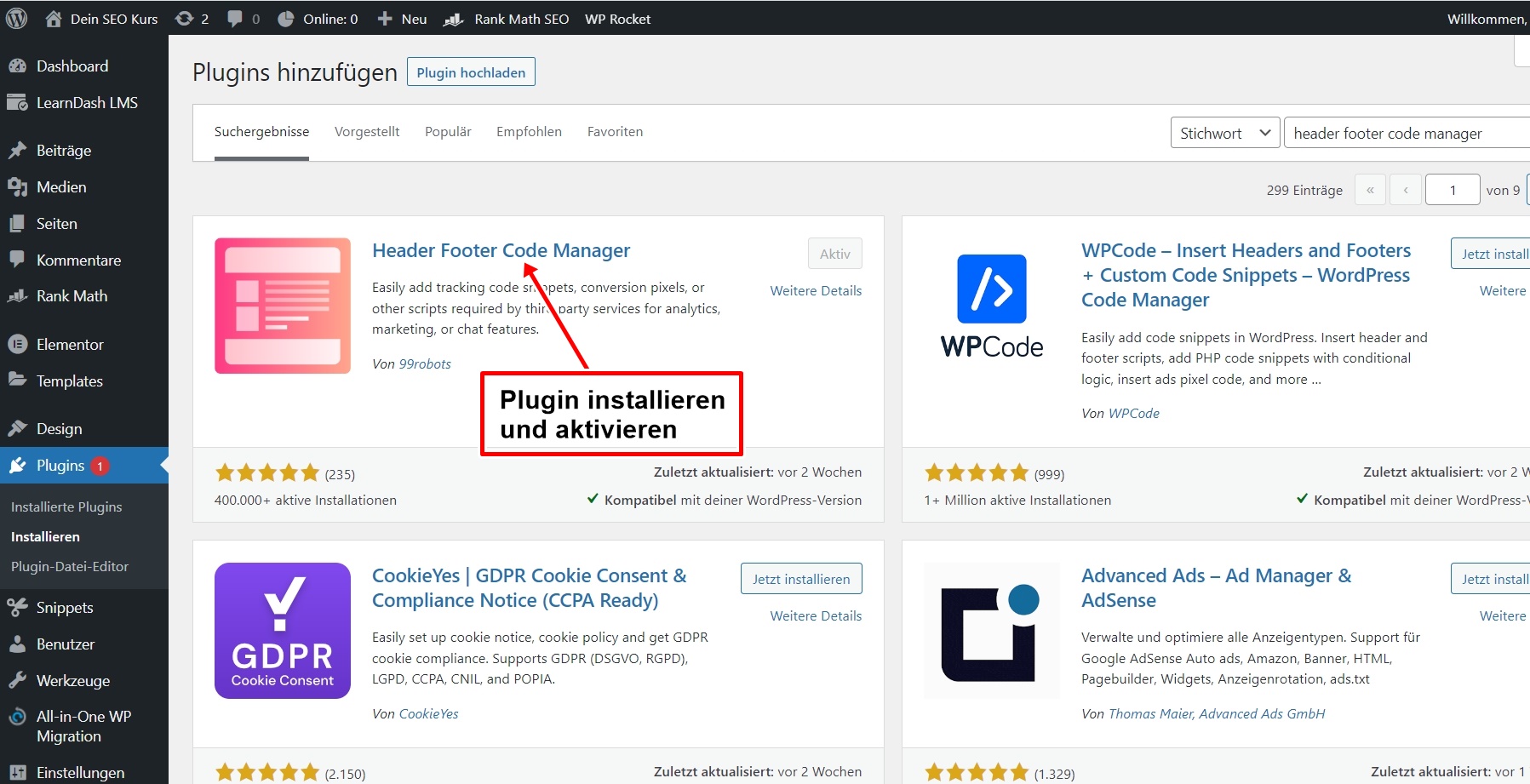The height and width of the screenshot is (784, 1530).
Task: Open the 99robots author link
Action: coord(425,364)
